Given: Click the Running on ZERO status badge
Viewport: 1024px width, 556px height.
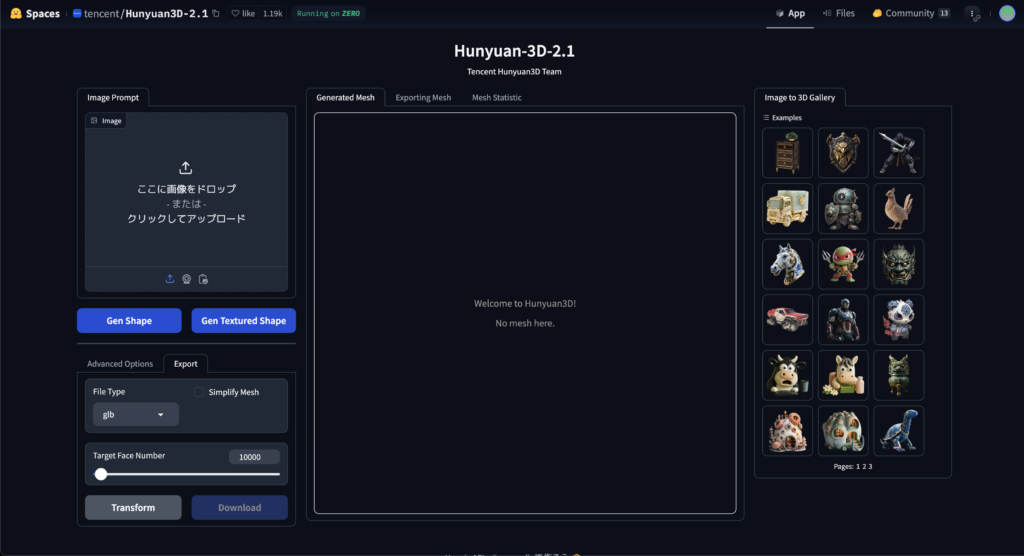Looking at the screenshot, I should click(328, 13).
